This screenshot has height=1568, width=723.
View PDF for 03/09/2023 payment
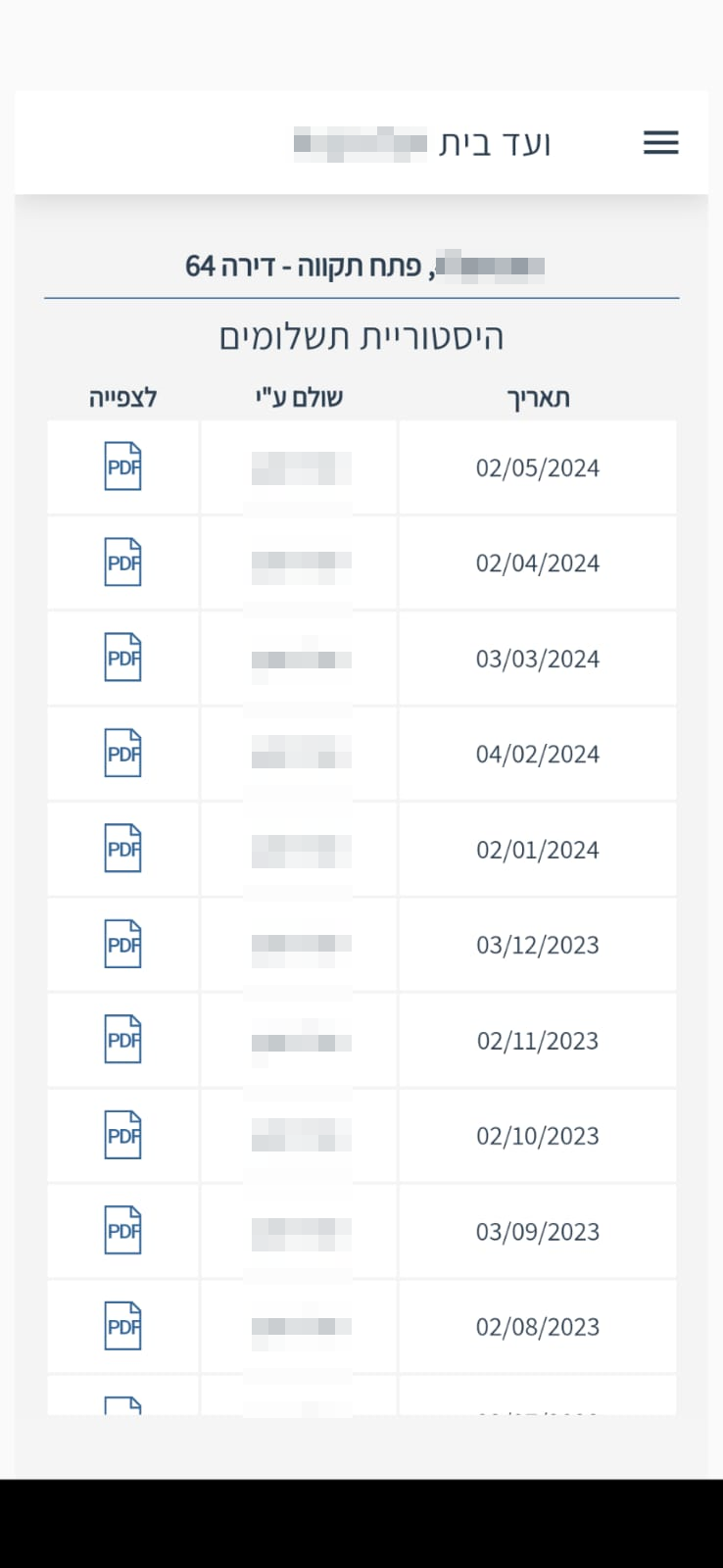123,1231
